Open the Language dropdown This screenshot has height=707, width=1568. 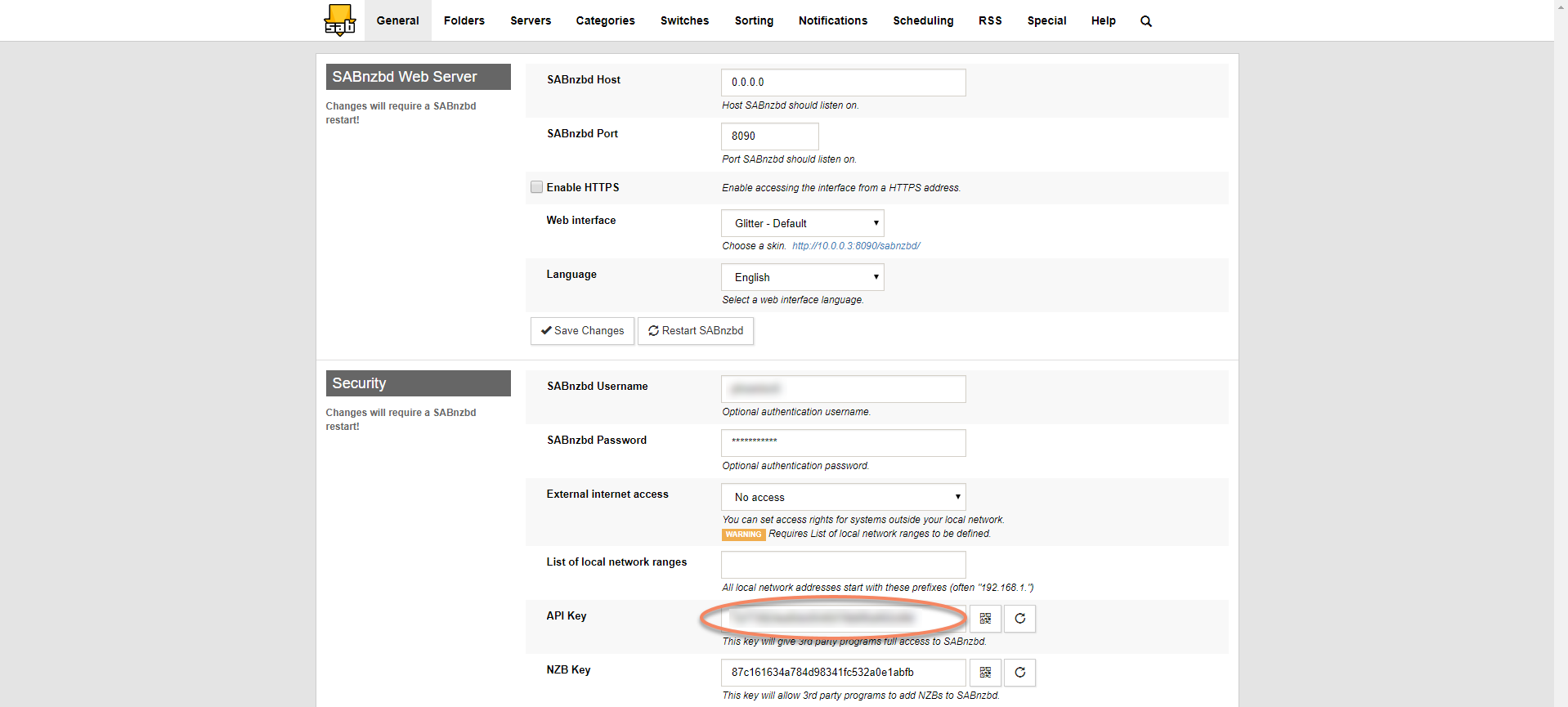click(x=803, y=277)
